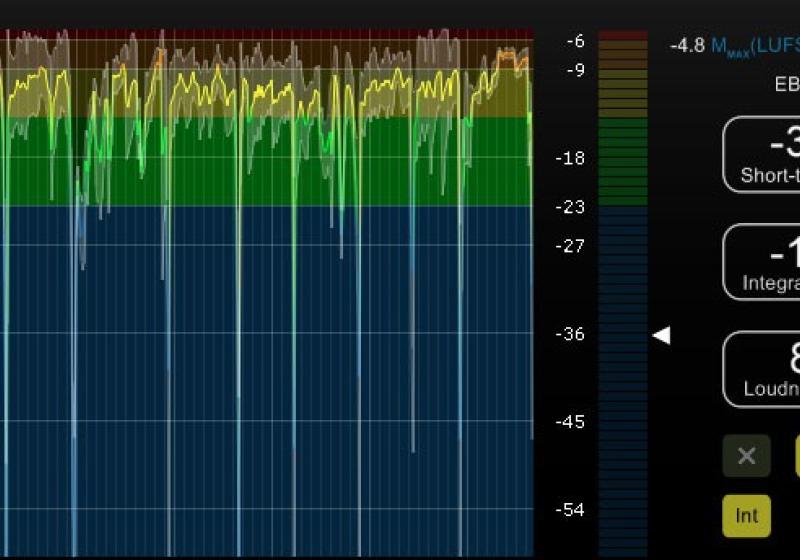
Task: Open the EBU preset label
Action: coord(787,84)
